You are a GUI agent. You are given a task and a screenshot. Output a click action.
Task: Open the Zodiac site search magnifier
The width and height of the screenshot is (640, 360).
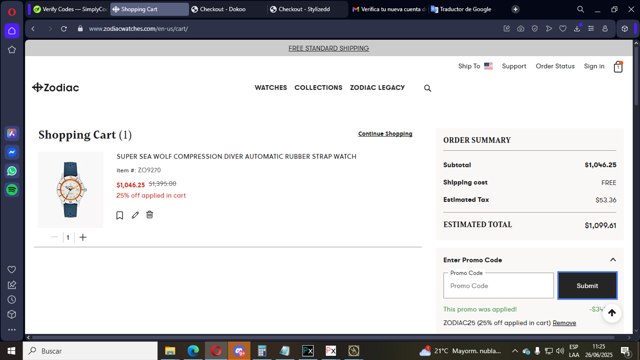(427, 88)
